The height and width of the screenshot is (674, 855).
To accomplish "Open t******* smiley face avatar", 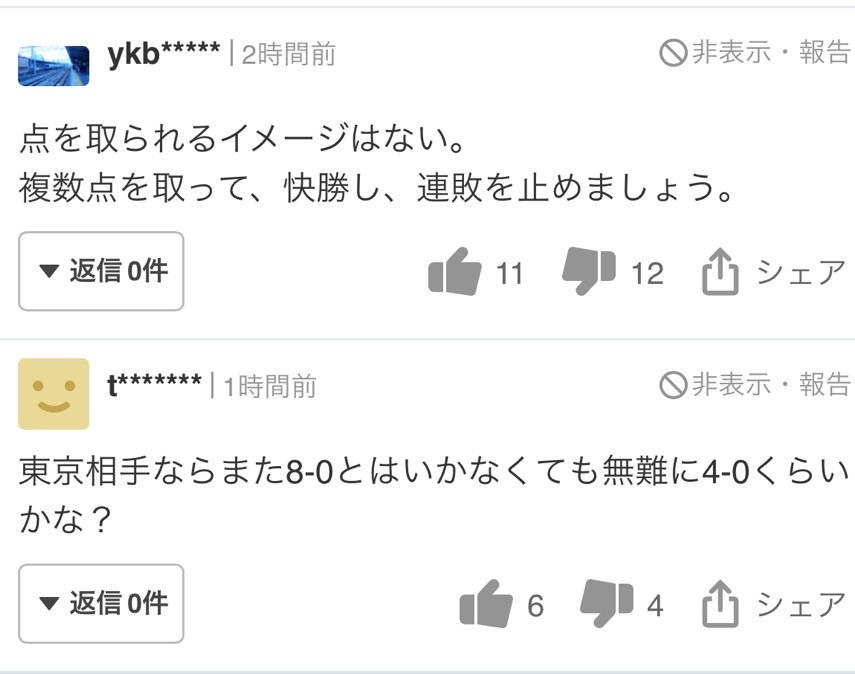I will (x=54, y=394).
